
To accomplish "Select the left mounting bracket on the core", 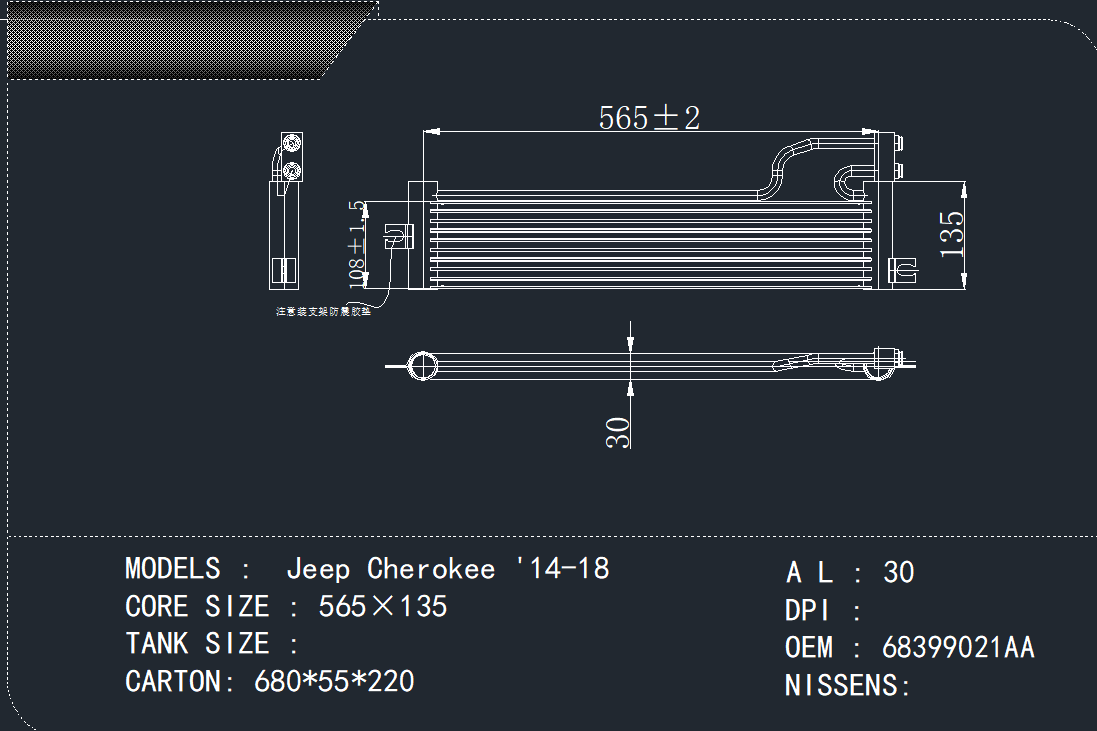I will tap(399, 237).
